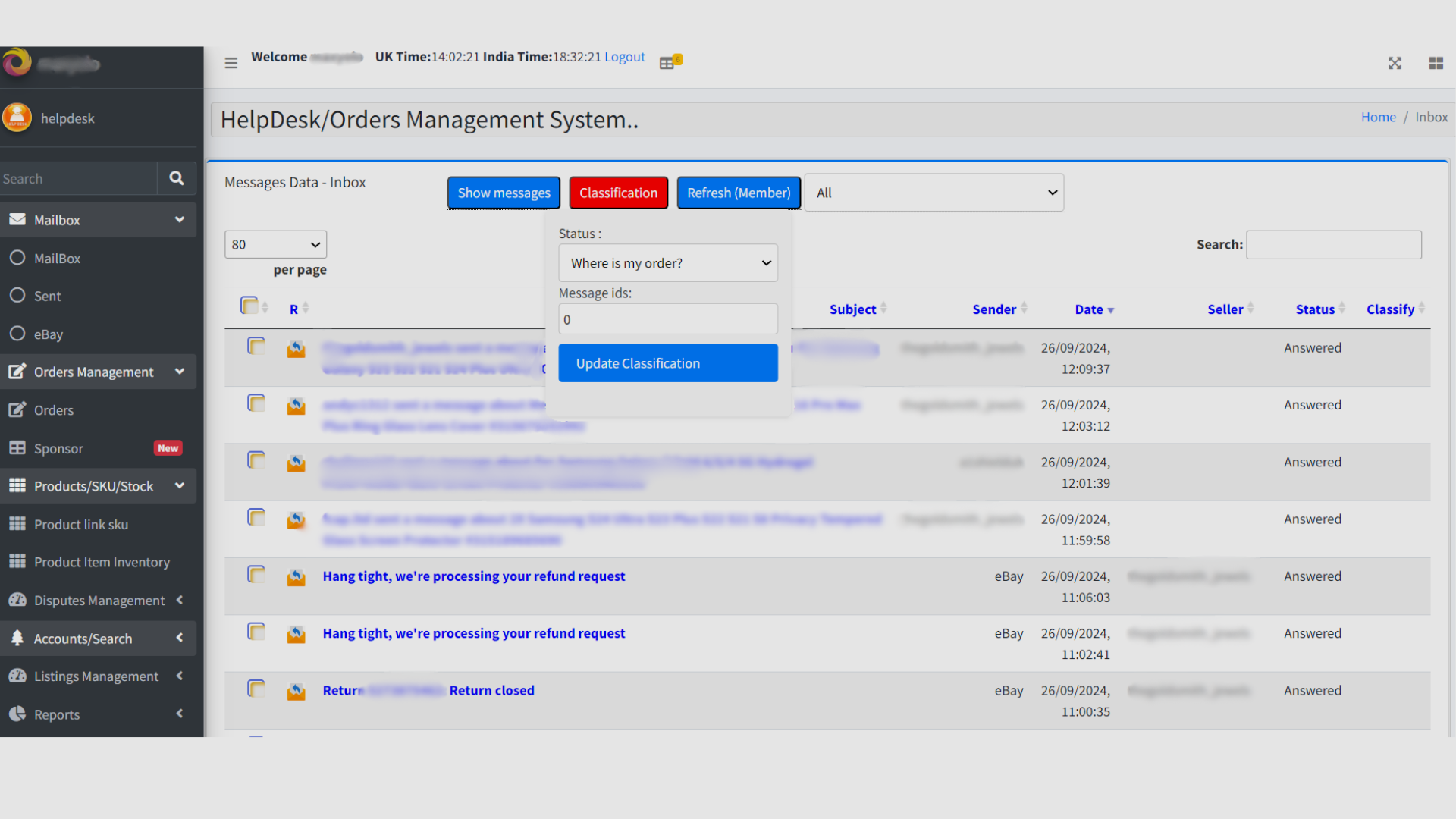Select the Sent mailbox radio option

[x=17, y=296]
